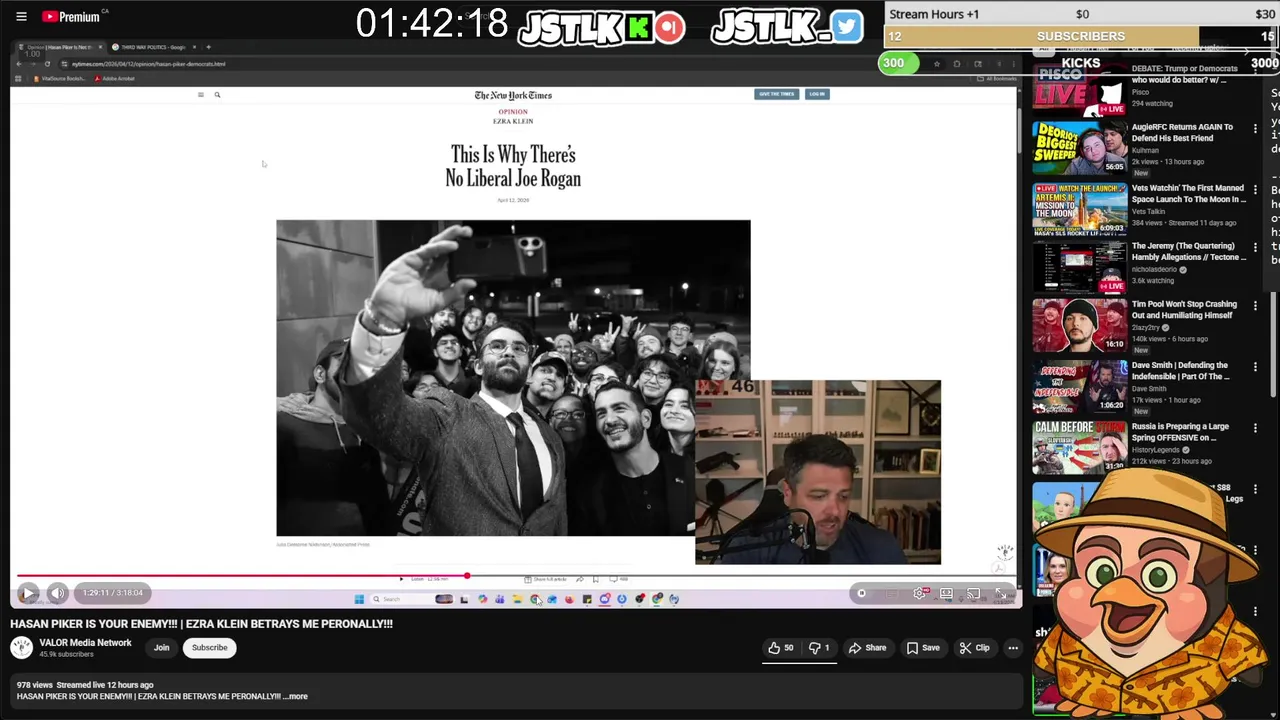
Task: Open new tab plus button in streamed browser
Action: (x=208, y=47)
